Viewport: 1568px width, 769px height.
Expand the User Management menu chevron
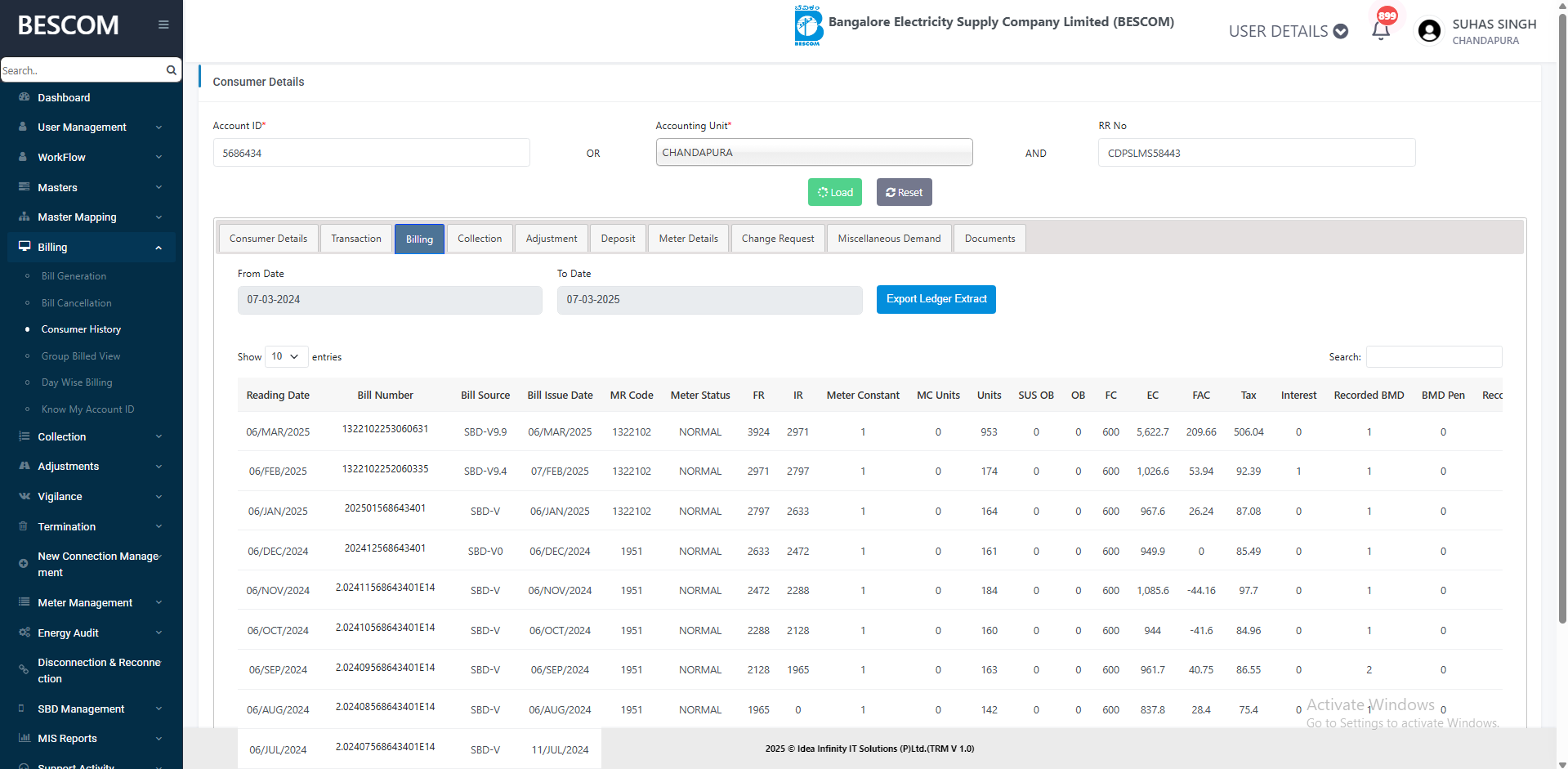pyautogui.click(x=159, y=127)
